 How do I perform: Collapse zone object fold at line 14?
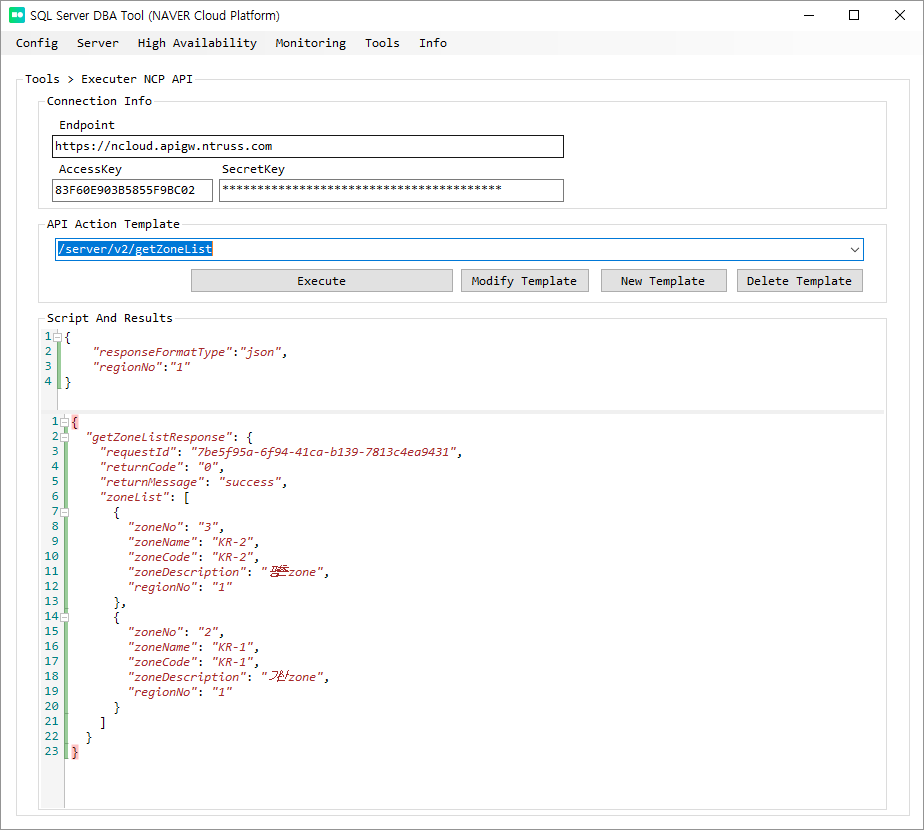coord(65,617)
